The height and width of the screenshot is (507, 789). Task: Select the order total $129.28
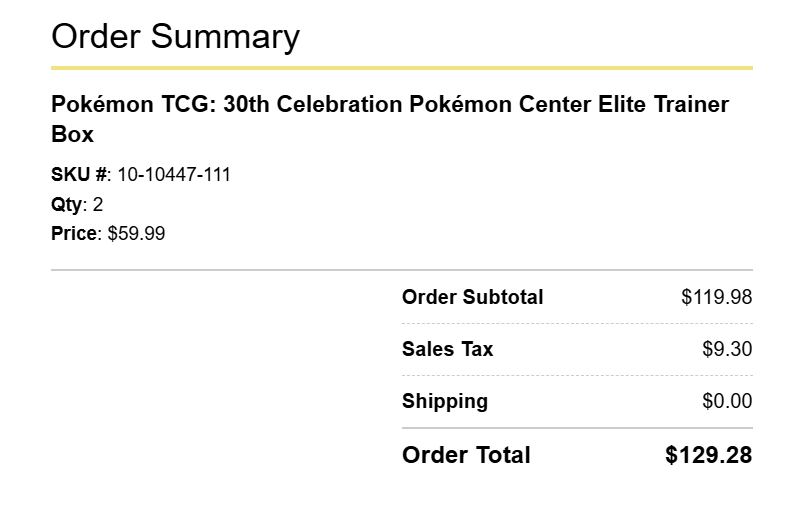708,455
